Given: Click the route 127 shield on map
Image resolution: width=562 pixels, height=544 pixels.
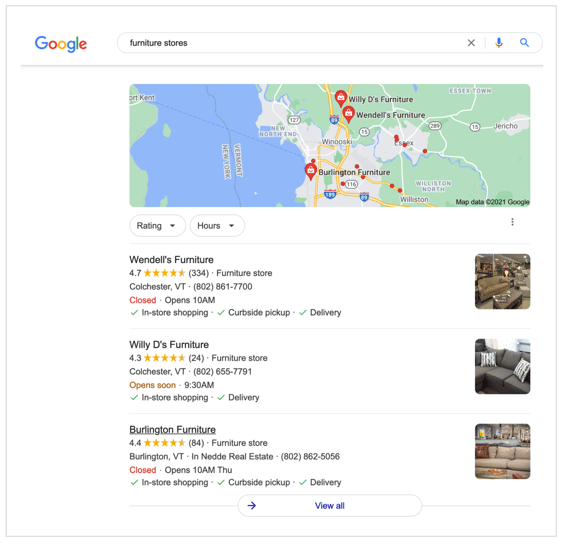Looking at the screenshot, I should [x=294, y=120].
